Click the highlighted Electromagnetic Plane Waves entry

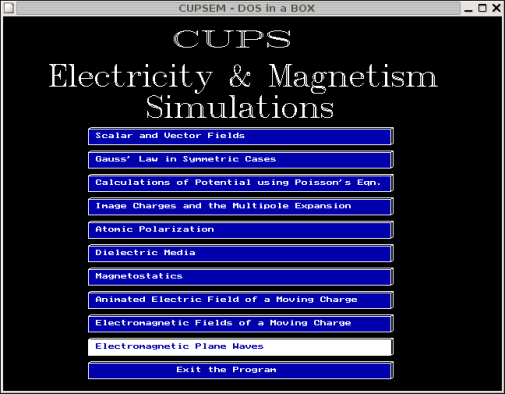pyautogui.click(x=241, y=347)
